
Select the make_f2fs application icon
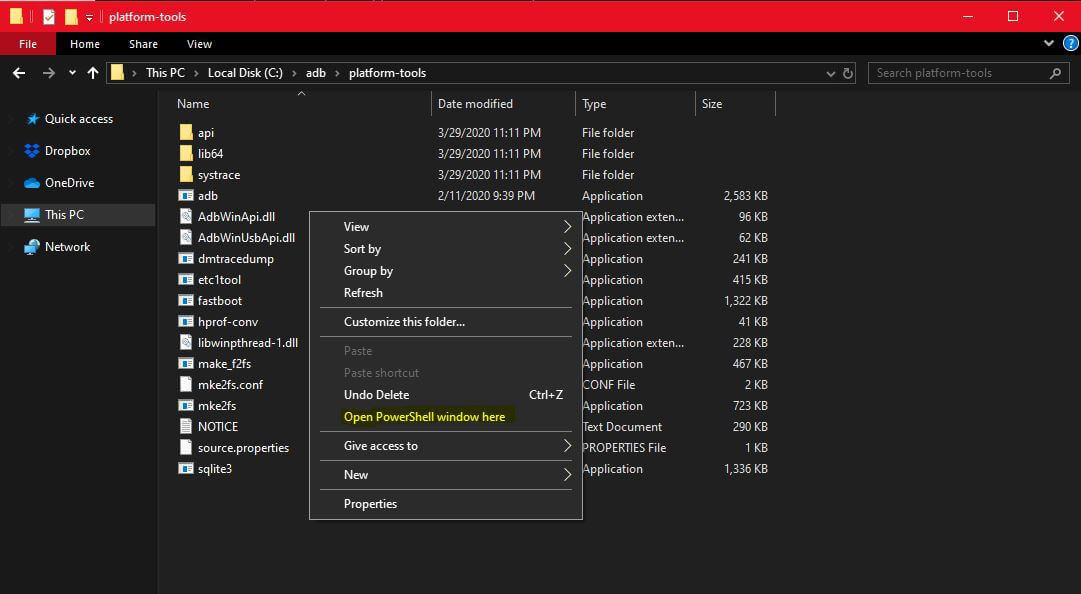[x=186, y=363]
